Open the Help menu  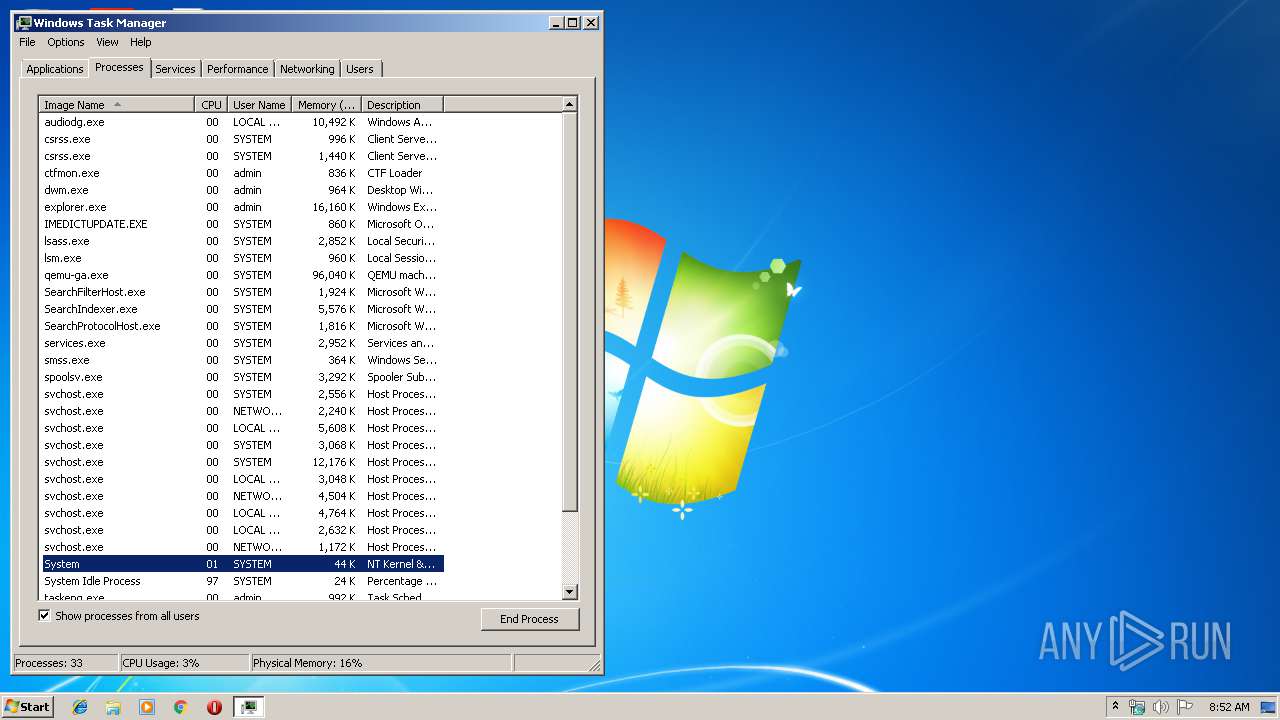click(141, 42)
